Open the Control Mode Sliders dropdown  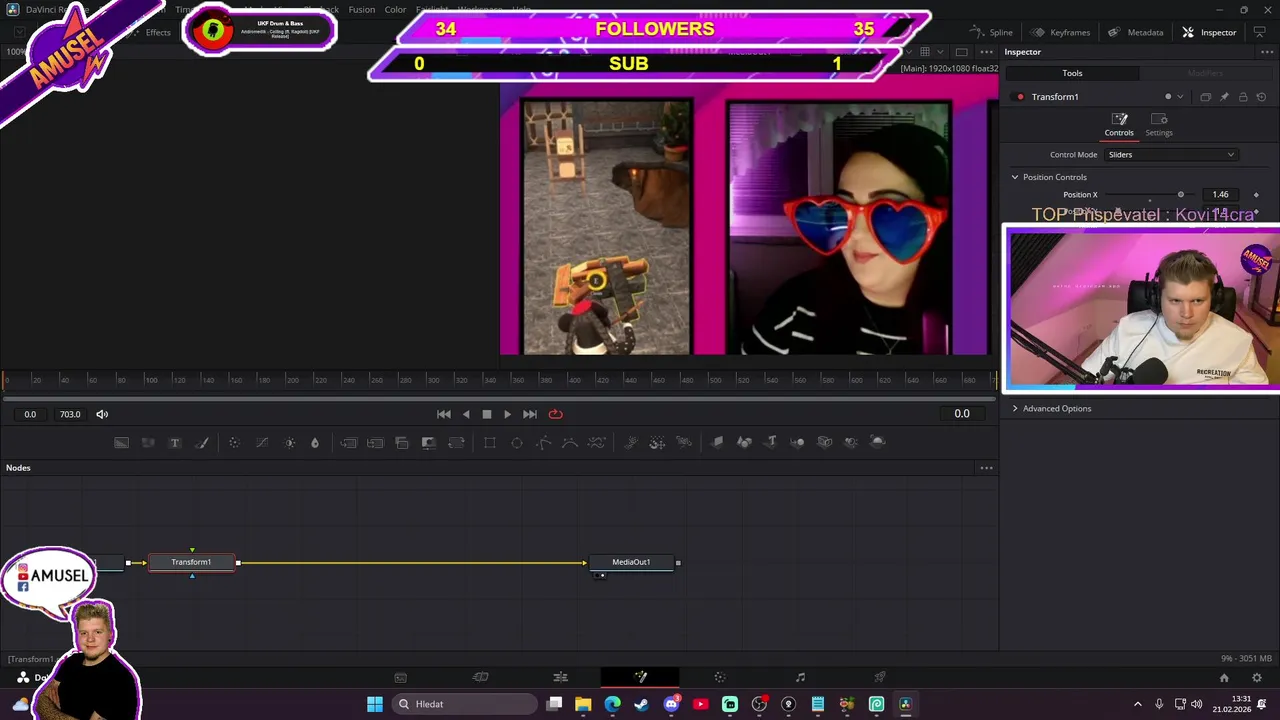(x=1171, y=155)
